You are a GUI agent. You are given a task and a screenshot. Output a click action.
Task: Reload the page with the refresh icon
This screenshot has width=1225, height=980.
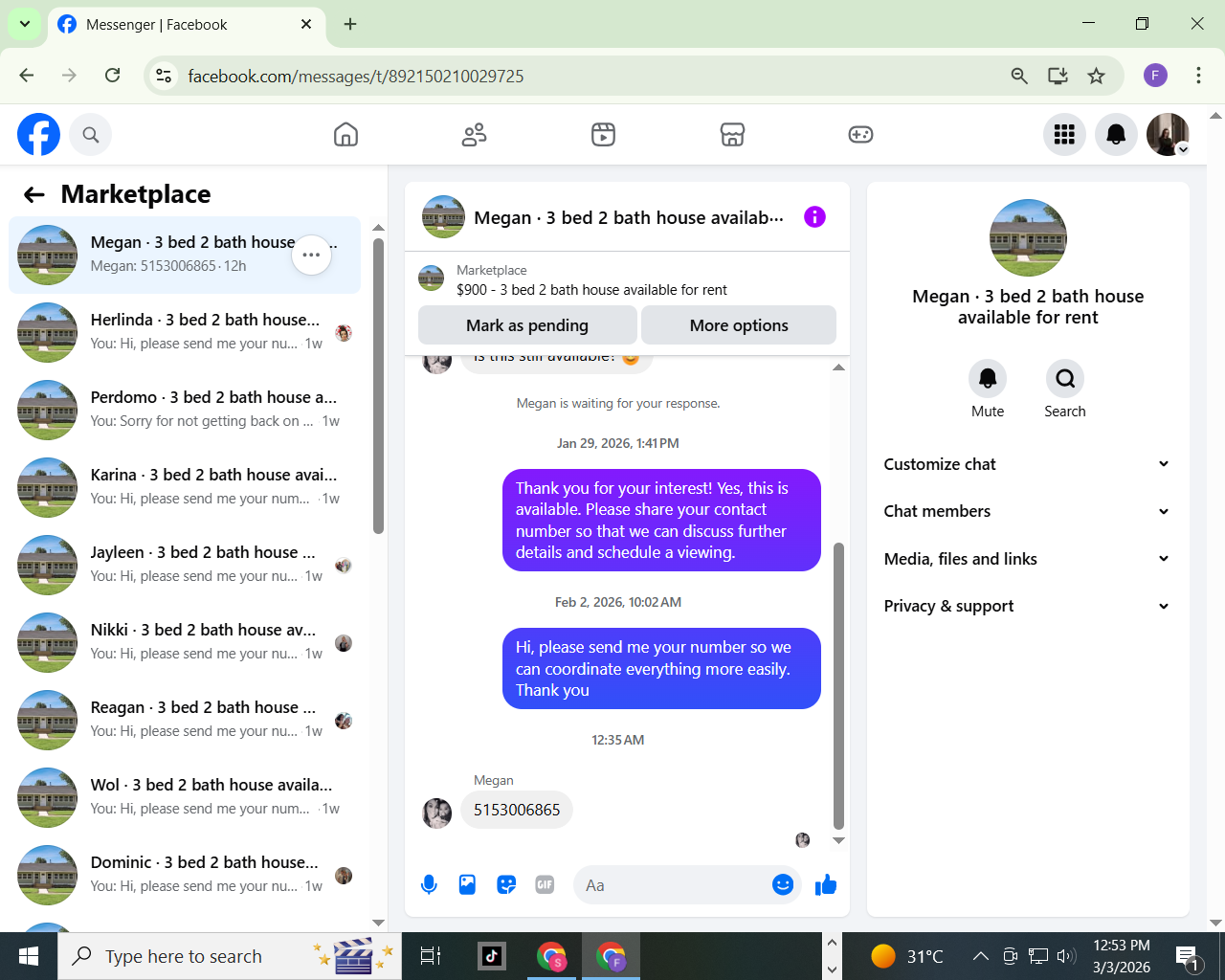click(112, 76)
